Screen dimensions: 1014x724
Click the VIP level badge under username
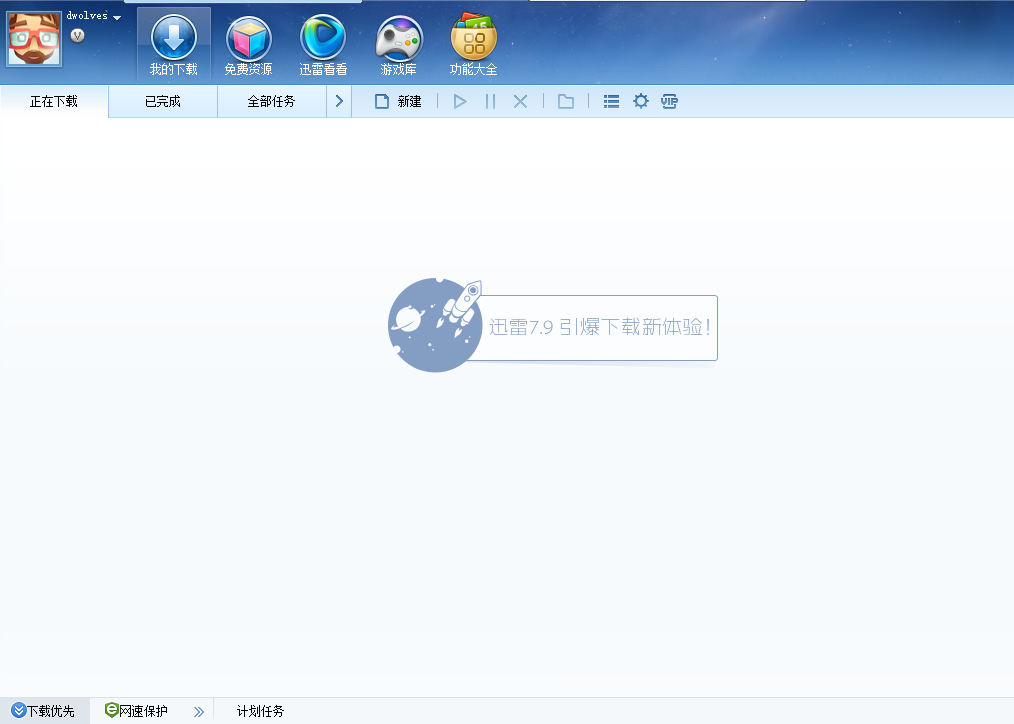point(78,36)
